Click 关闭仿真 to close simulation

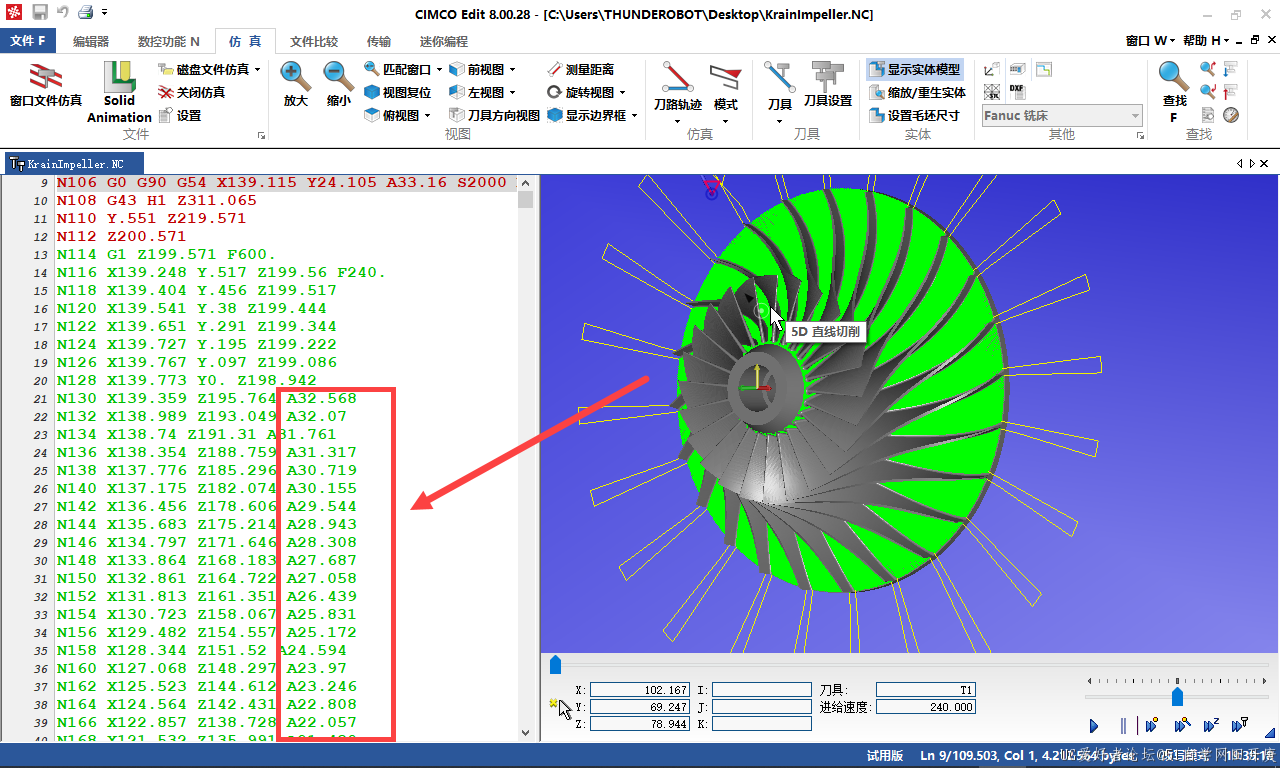192,92
